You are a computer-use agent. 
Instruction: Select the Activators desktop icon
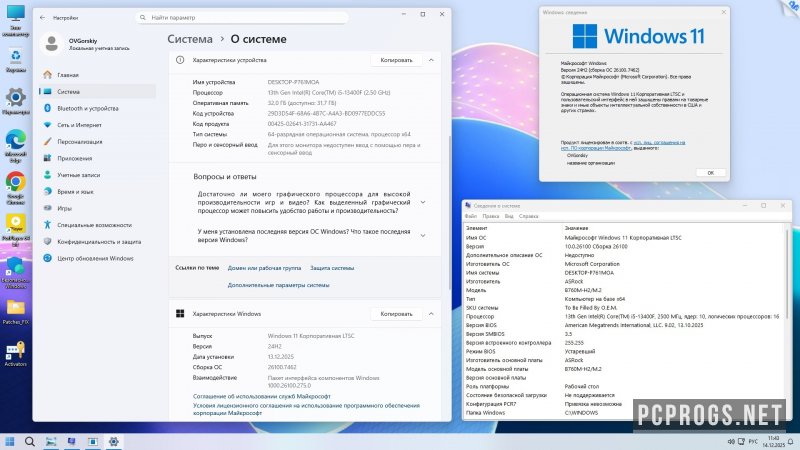pyautogui.click(x=16, y=354)
